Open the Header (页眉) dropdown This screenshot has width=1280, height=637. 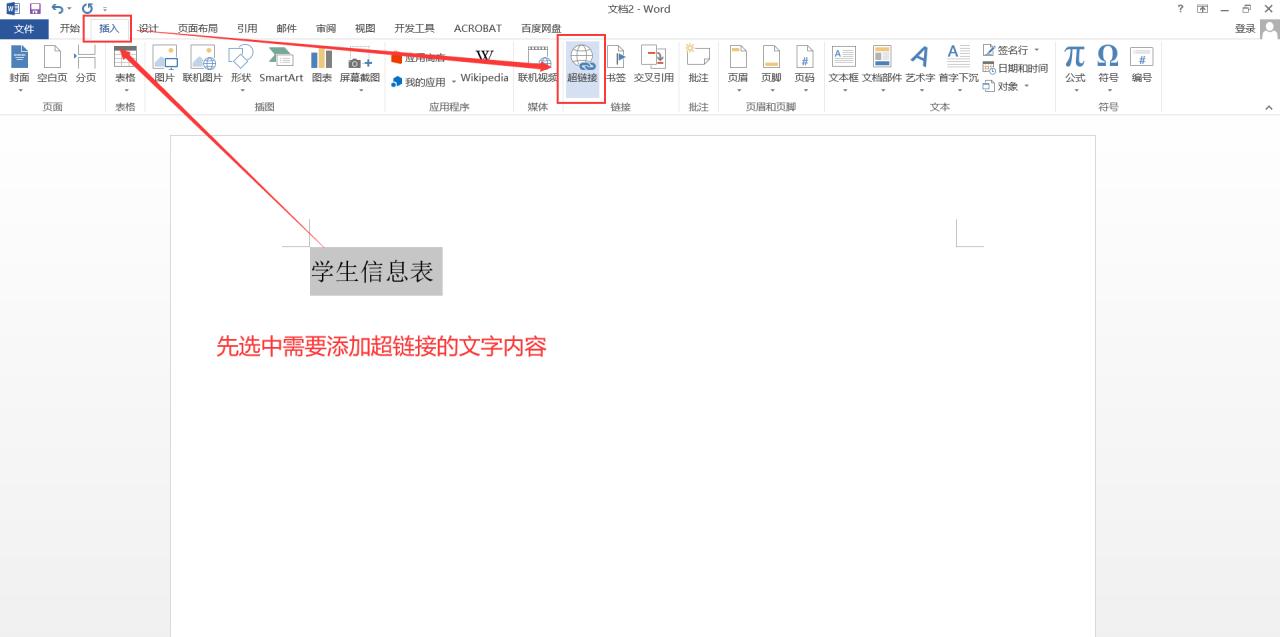pyautogui.click(x=738, y=66)
